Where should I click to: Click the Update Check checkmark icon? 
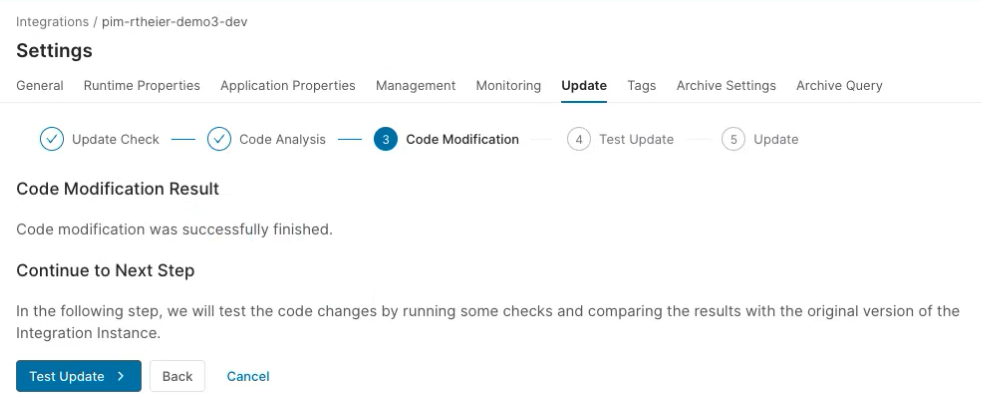pyautogui.click(x=52, y=139)
